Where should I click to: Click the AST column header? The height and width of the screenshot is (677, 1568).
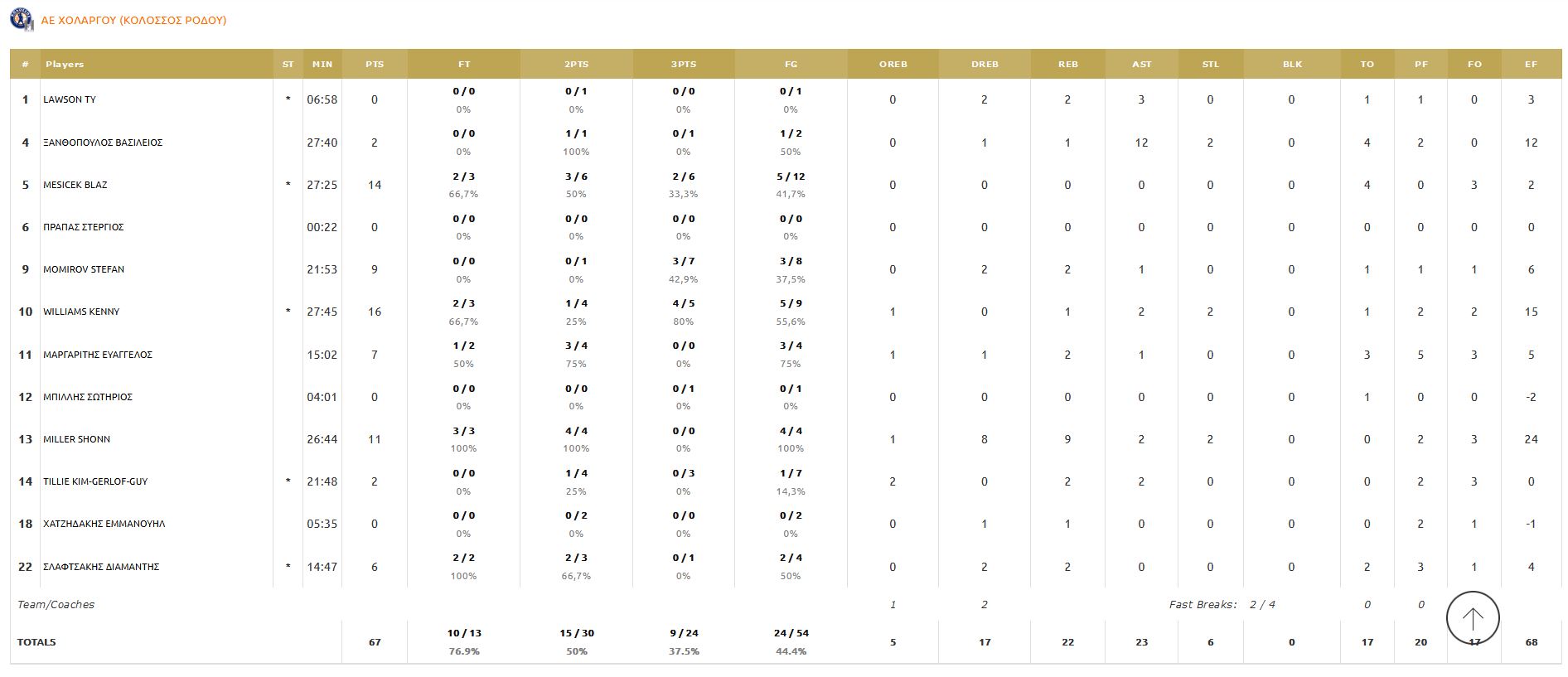pyautogui.click(x=1141, y=64)
